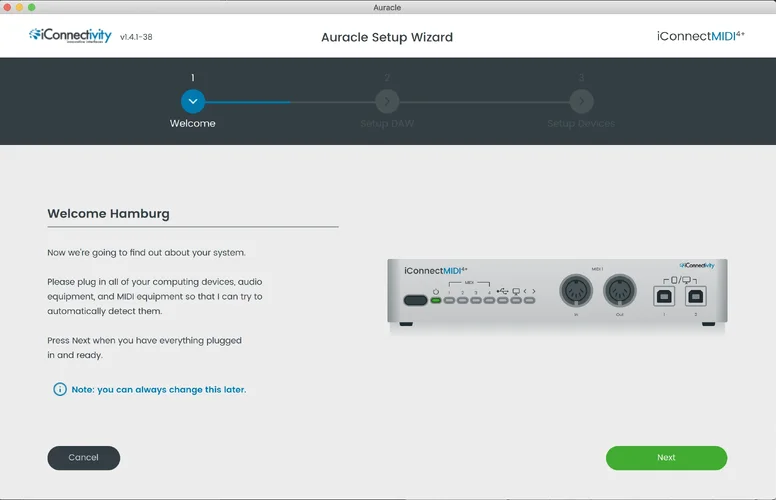Click USB port 1 on device image
This screenshot has height=500, width=776.
664,297
